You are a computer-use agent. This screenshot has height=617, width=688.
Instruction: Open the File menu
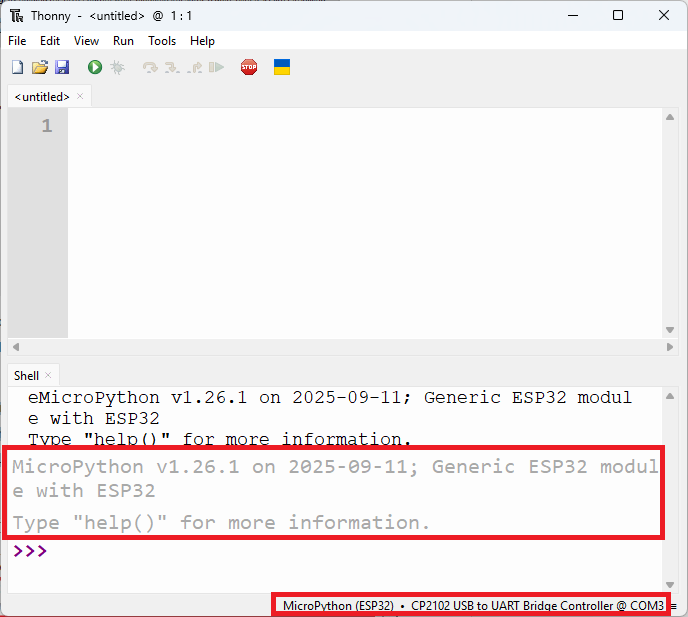click(17, 41)
